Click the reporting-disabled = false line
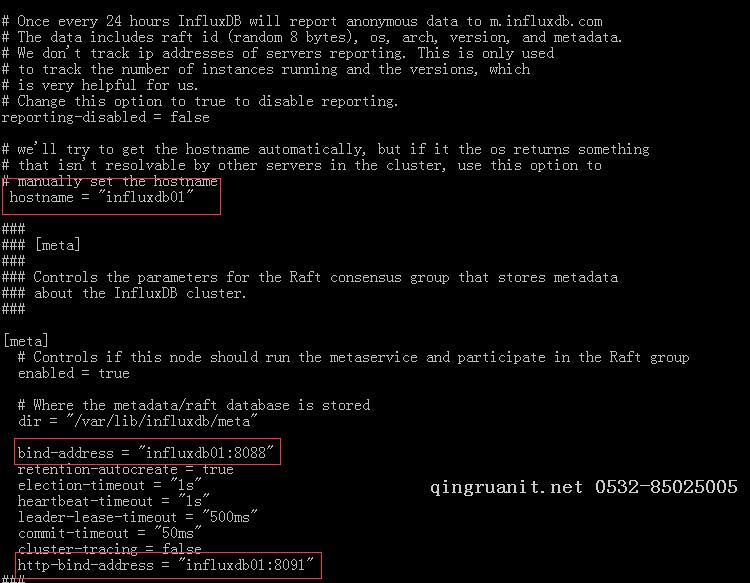 [x=105, y=117]
